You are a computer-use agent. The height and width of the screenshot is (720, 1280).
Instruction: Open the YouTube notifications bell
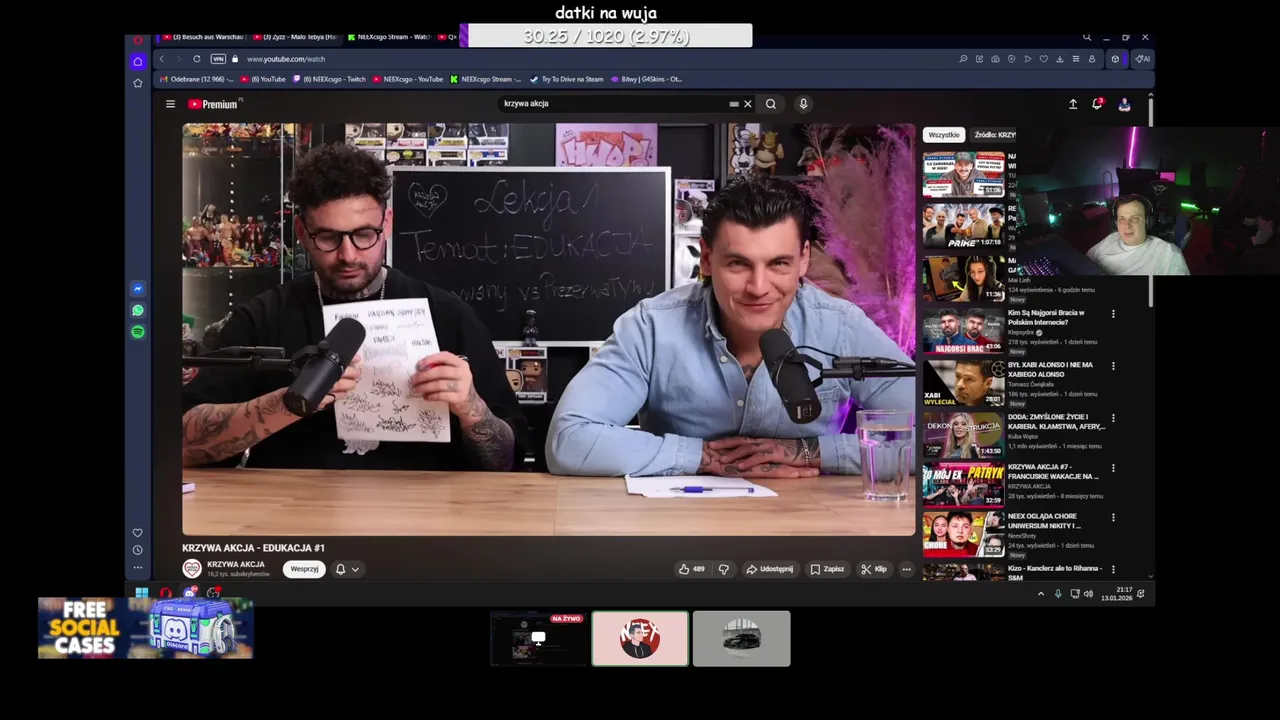point(1097,104)
